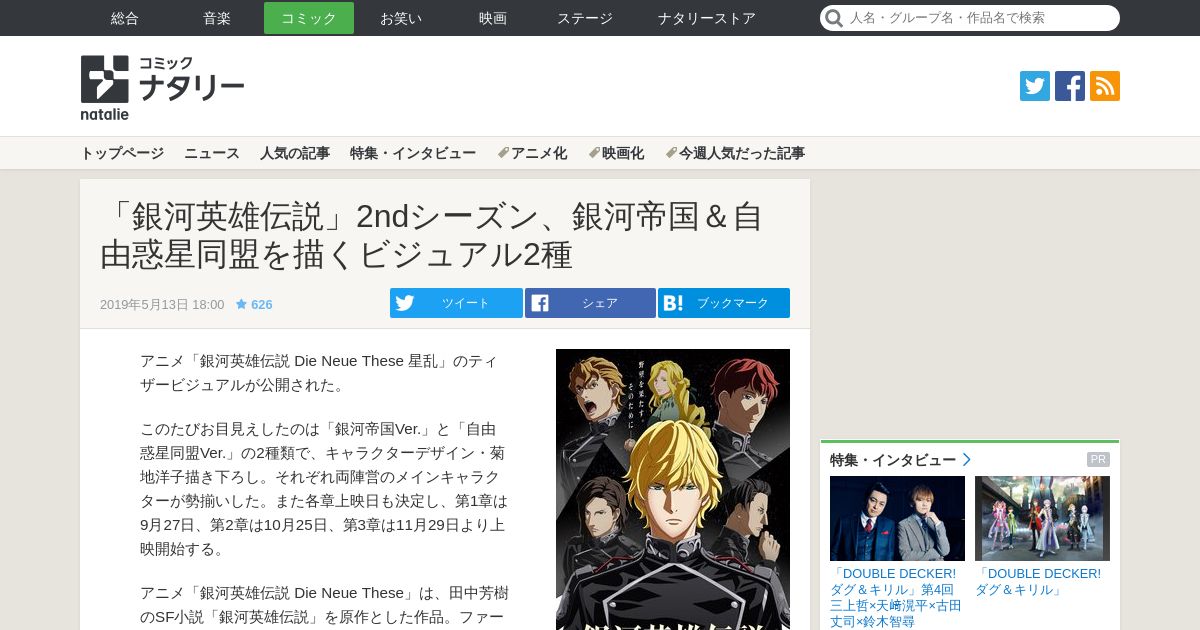Click the bird icon on ツイート button
Viewport: 1200px width, 630px height.
coord(405,303)
